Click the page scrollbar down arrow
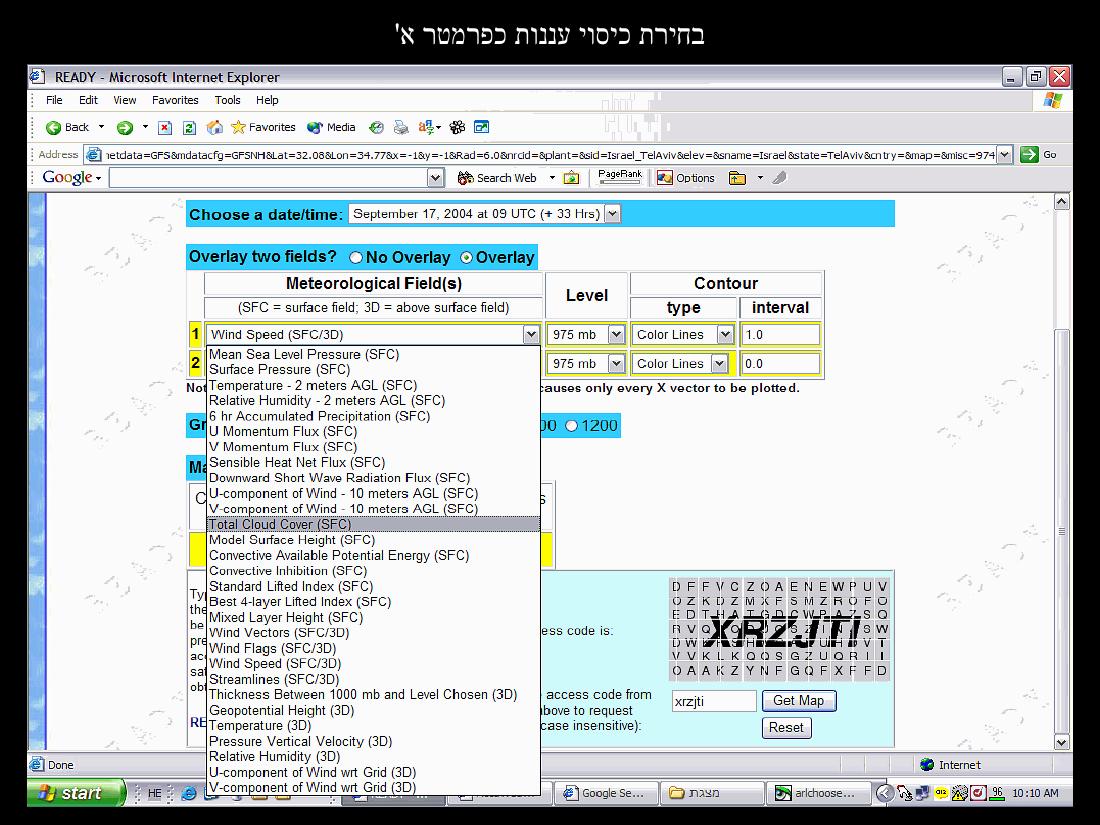Image resolution: width=1100 pixels, height=825 pixels. [x=1061, y=742]
